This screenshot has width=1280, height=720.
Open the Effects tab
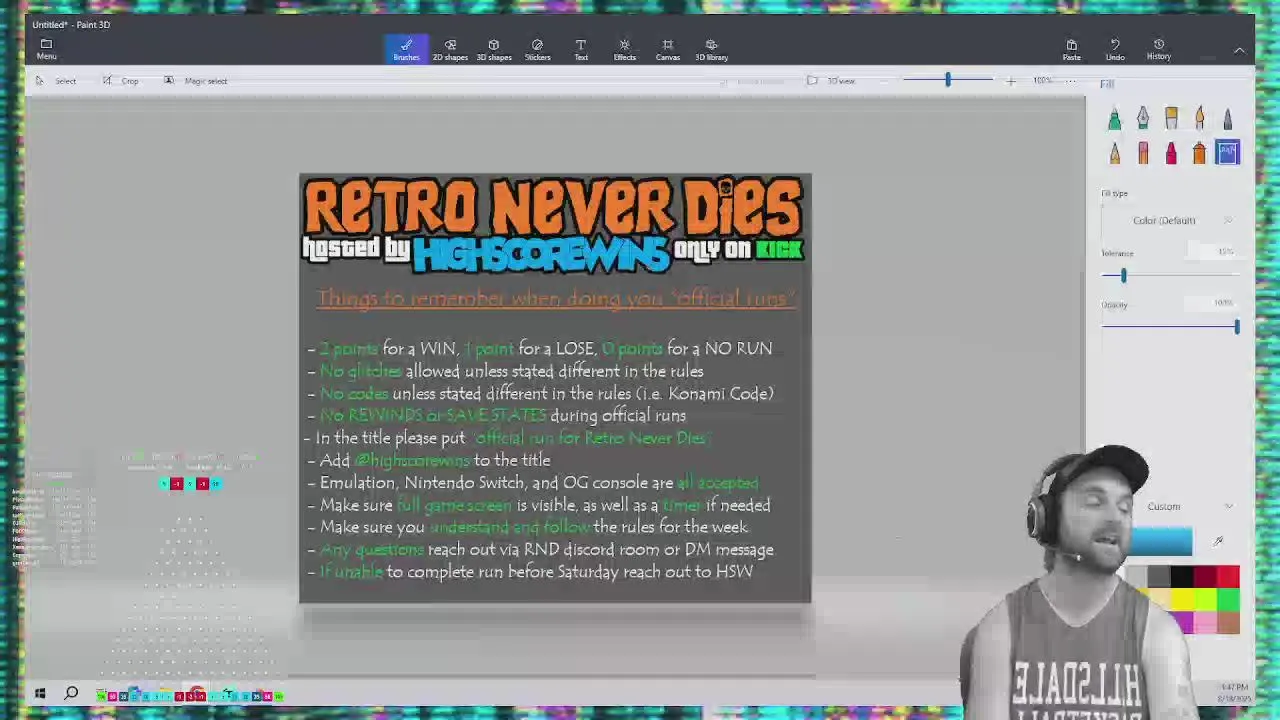coord(624,49)
